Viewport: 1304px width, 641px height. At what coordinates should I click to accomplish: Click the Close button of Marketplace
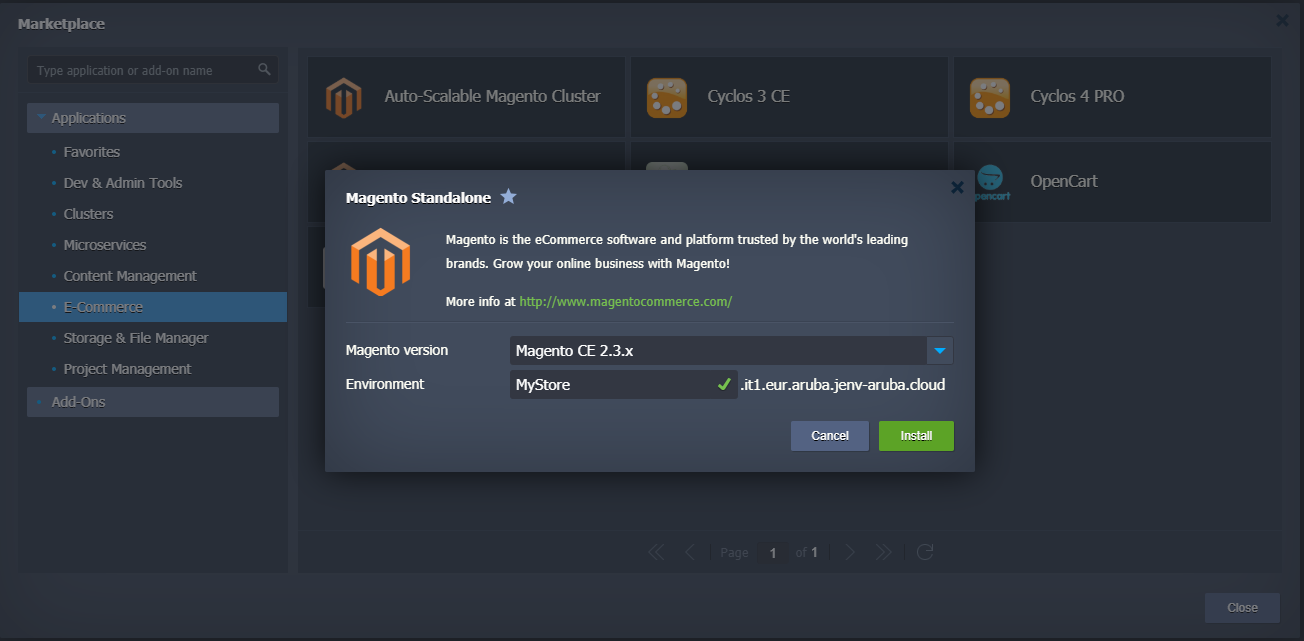click(1242, 608)
